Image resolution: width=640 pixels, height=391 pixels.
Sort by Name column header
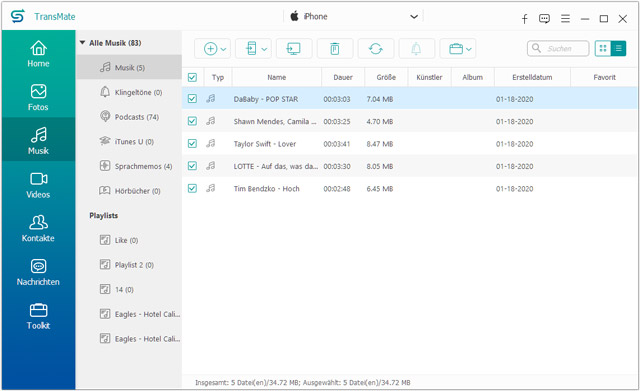click(277, 77)
